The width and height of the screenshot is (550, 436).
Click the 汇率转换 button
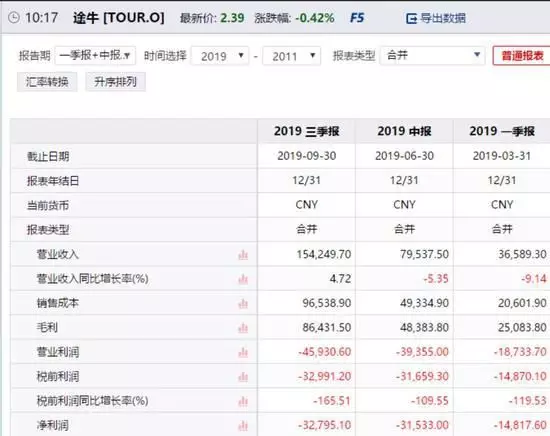click(x=47, y=82)
